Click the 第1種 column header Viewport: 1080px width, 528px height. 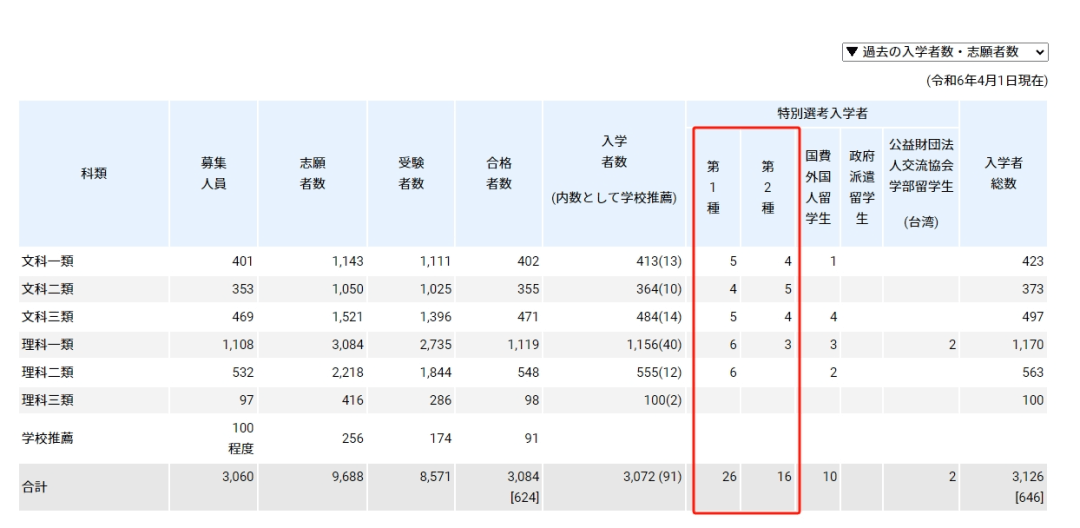(x=713, y=187)
